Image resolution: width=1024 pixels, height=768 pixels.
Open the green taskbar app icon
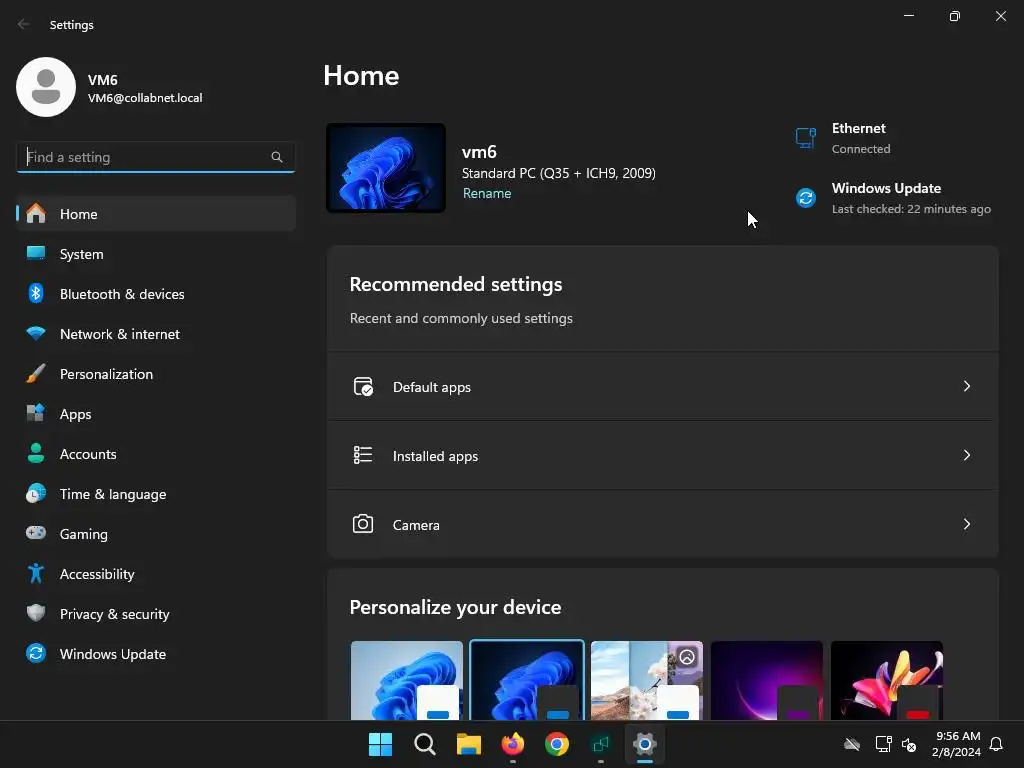pos(601,744)
